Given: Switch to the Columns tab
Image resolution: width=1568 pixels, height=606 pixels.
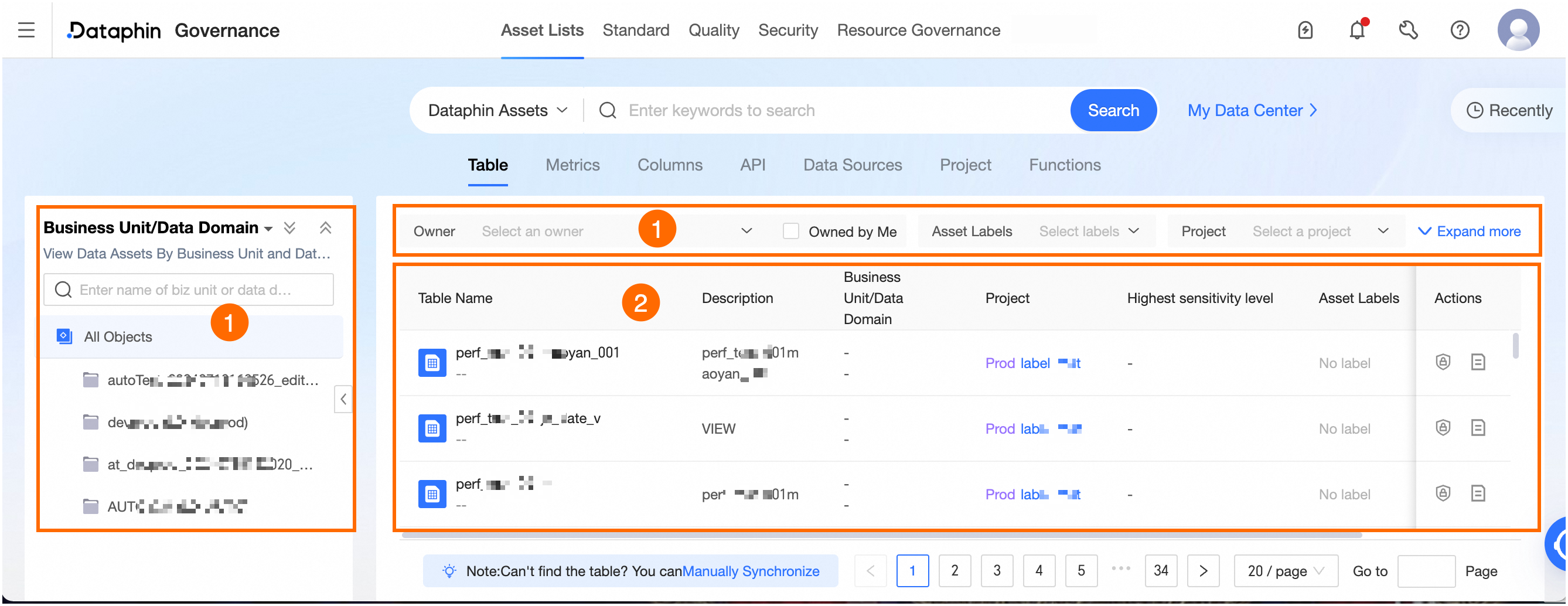Looking at the screenshot, I should pos(670,165).
